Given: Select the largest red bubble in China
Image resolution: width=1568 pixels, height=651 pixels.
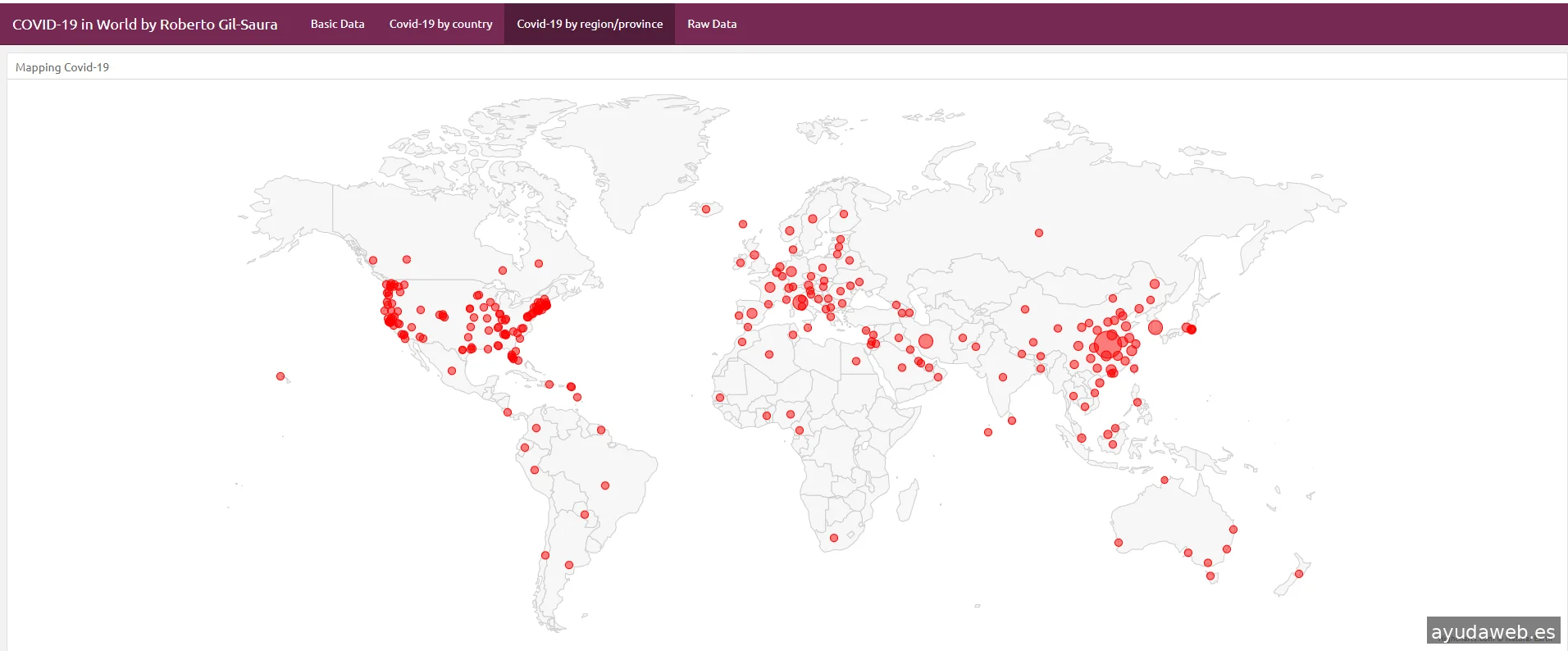Looking at the screenshot, I should tap(1108, 345).
